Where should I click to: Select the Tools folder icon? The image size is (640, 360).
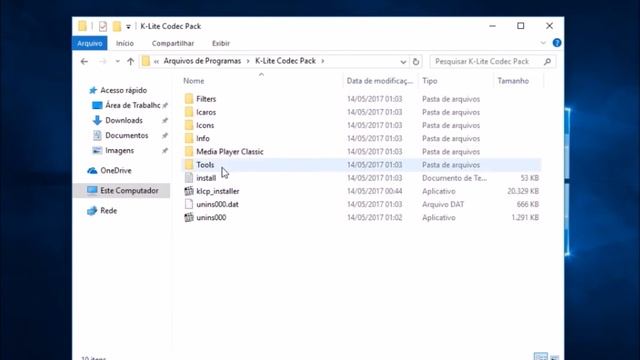[x=189, y=164]
